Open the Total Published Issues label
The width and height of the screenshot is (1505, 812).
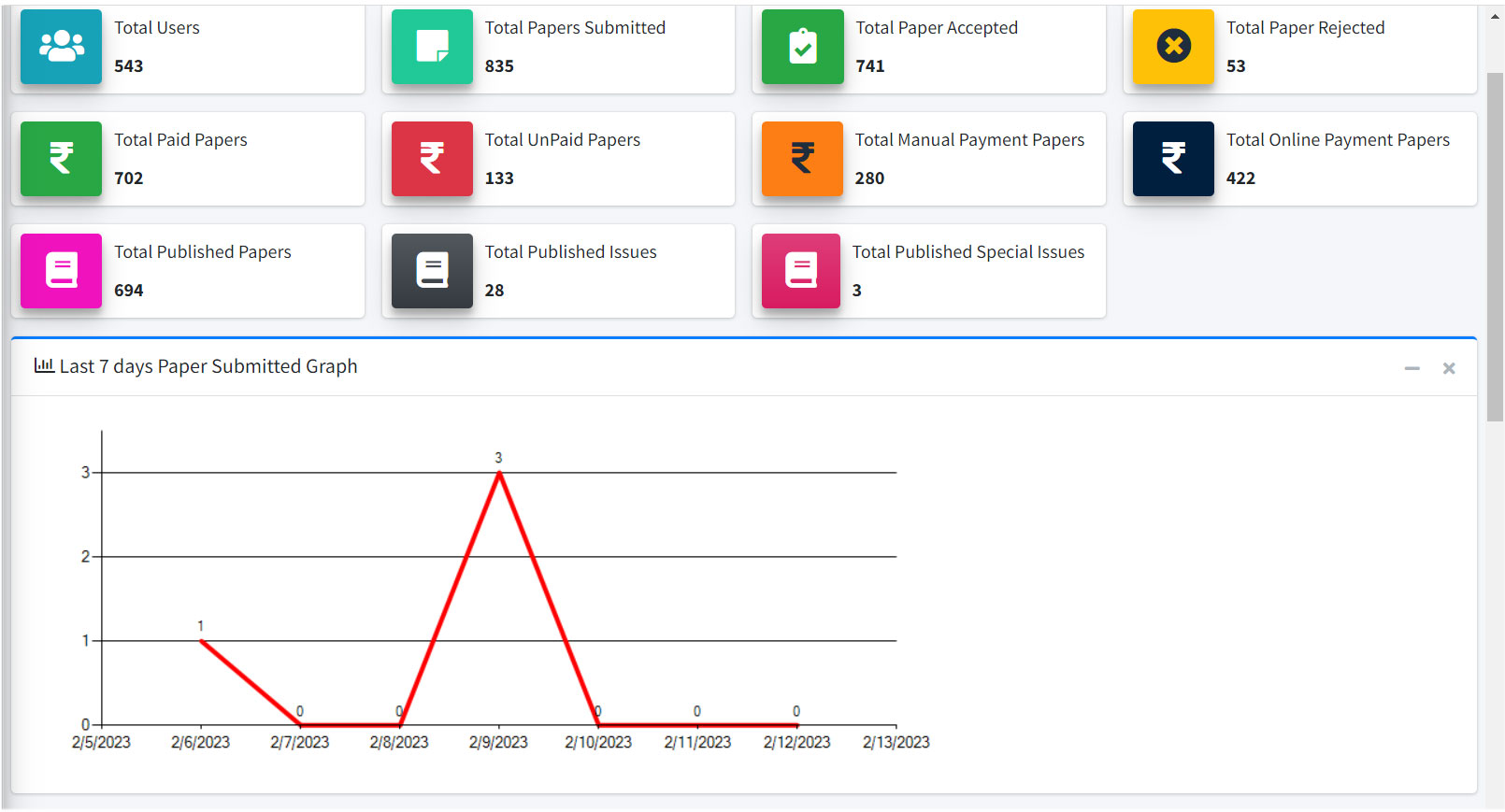tap(570, 252)
